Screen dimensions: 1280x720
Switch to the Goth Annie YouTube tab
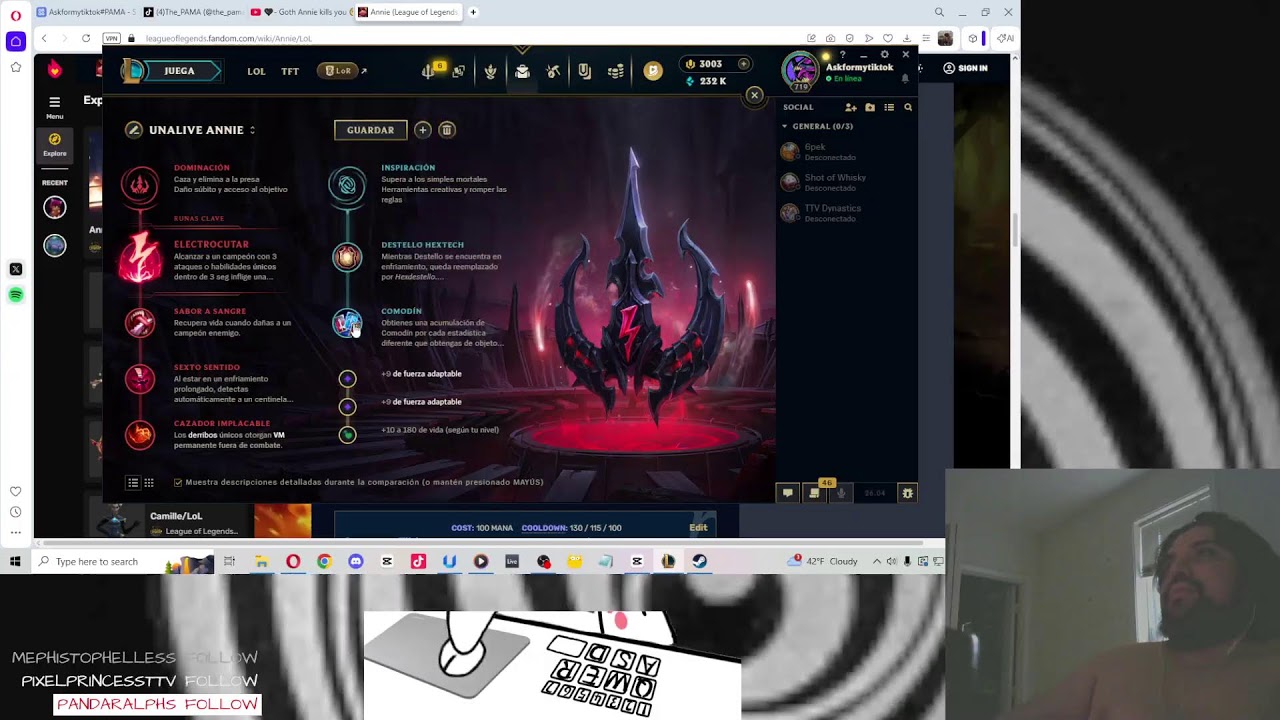click(300, 12)
